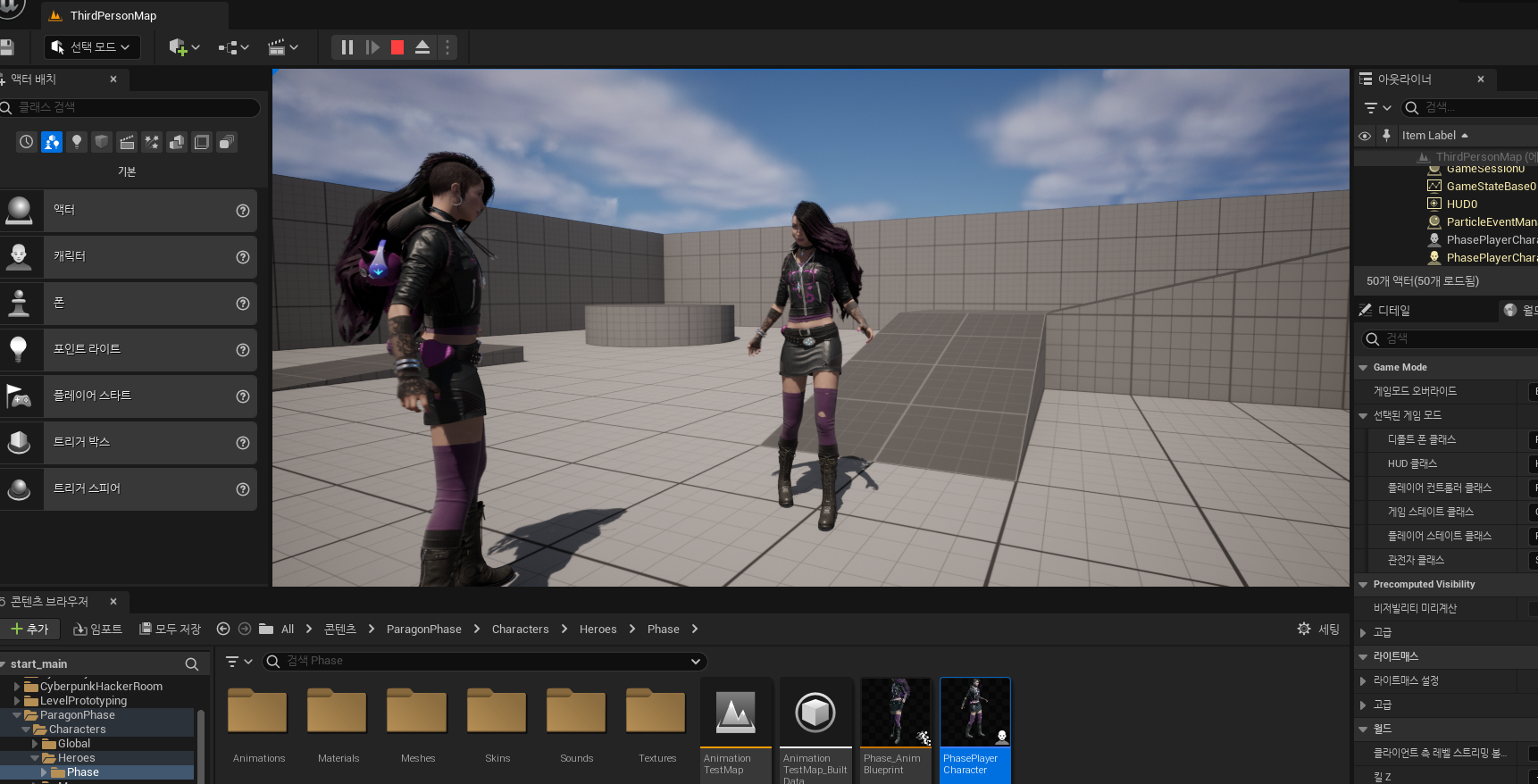Screen dimensions: 1538x784
Task: Select the Volumes category icon
Action: point(202,142)
